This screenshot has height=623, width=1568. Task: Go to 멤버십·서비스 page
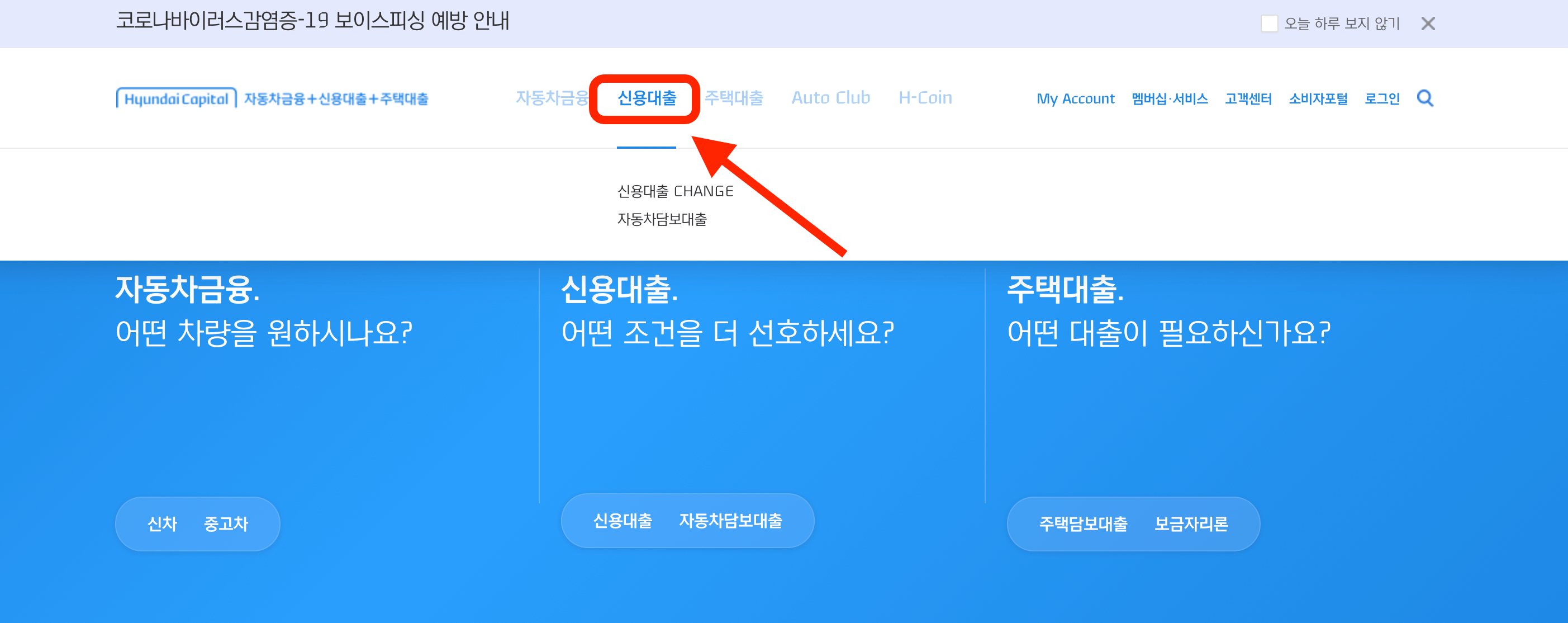click(x=1170, y=98)
